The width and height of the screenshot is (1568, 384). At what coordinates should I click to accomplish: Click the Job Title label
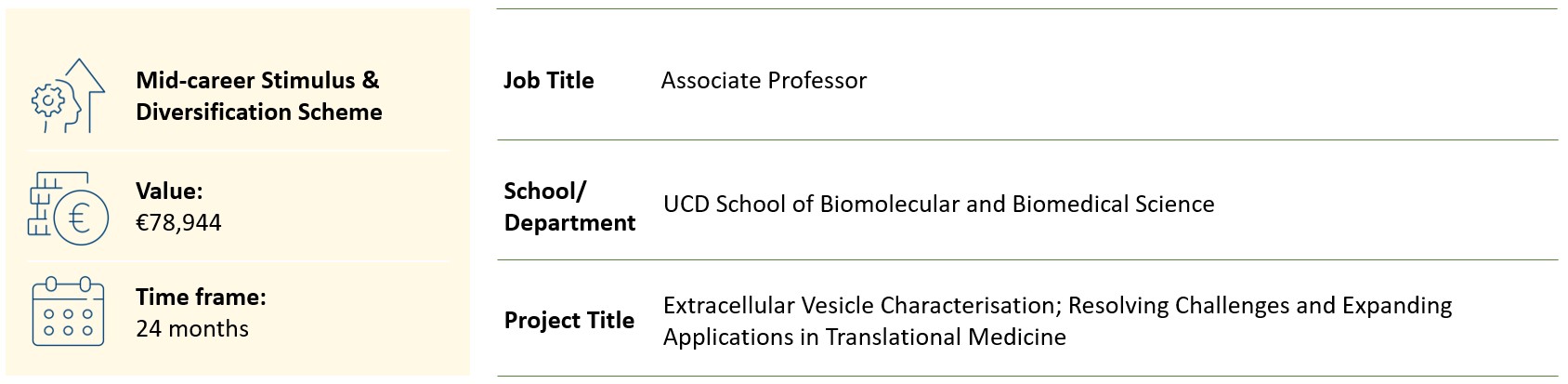(x=548, y=81)
